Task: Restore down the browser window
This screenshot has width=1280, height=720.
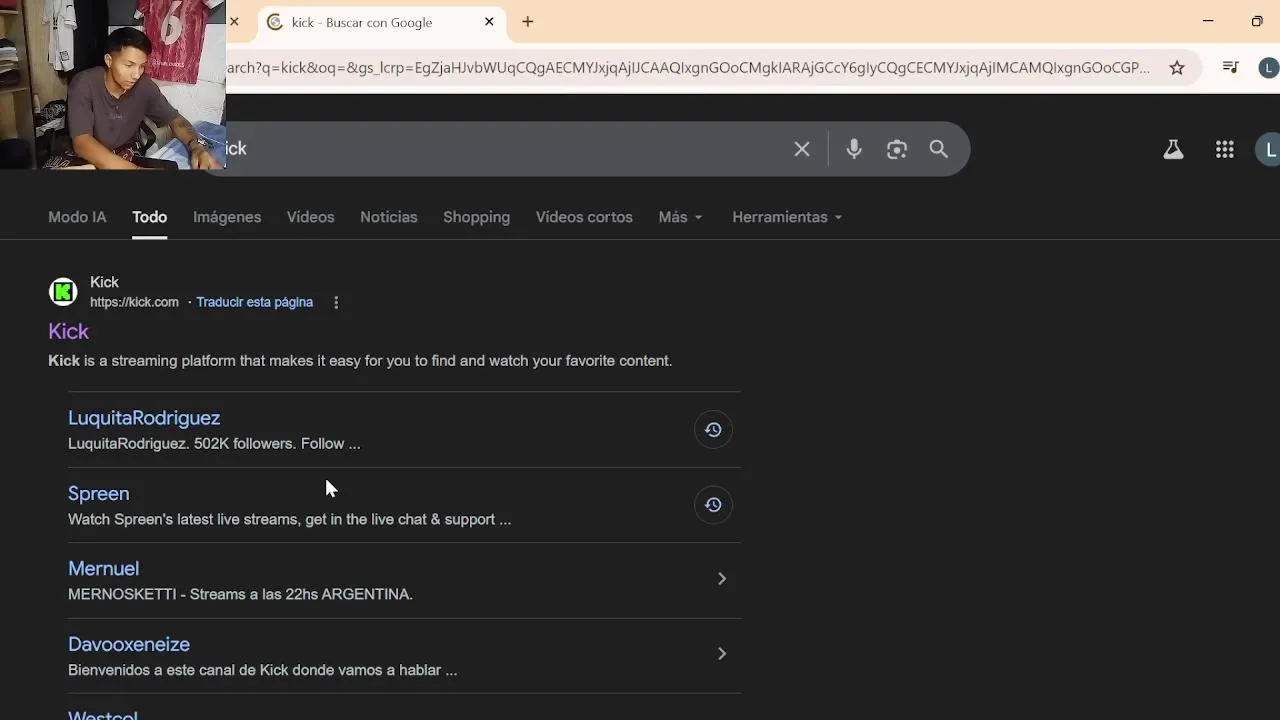Action: point(1257,21)
